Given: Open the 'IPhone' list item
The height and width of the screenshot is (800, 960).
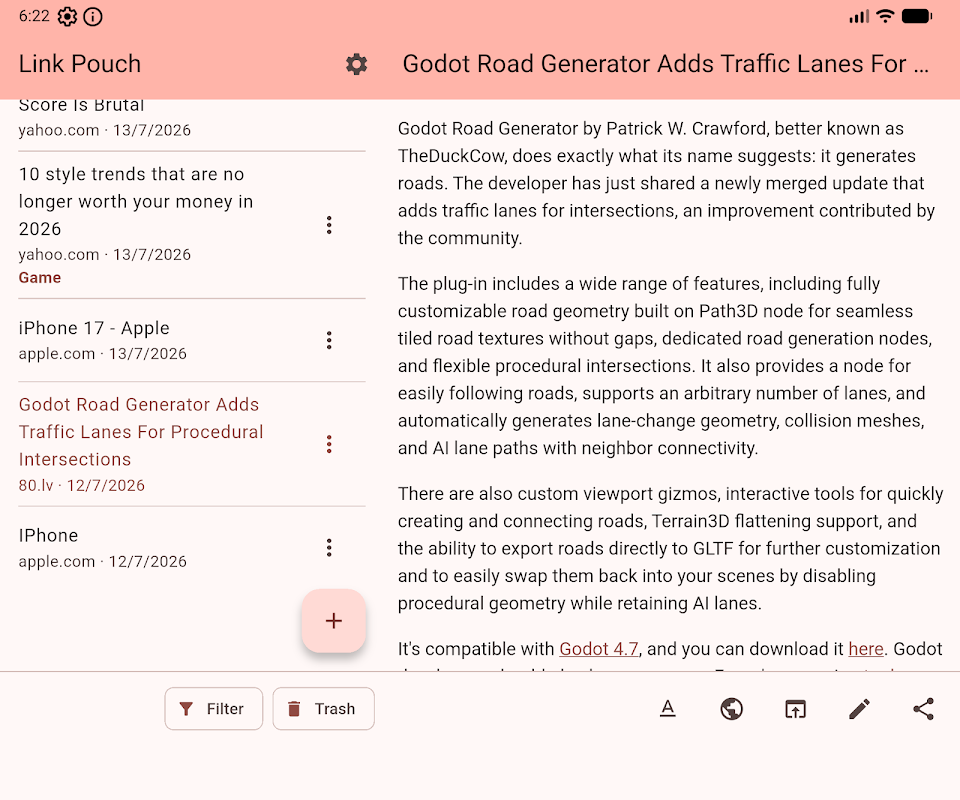Looking at the screenshot, I should coord(192,548).
